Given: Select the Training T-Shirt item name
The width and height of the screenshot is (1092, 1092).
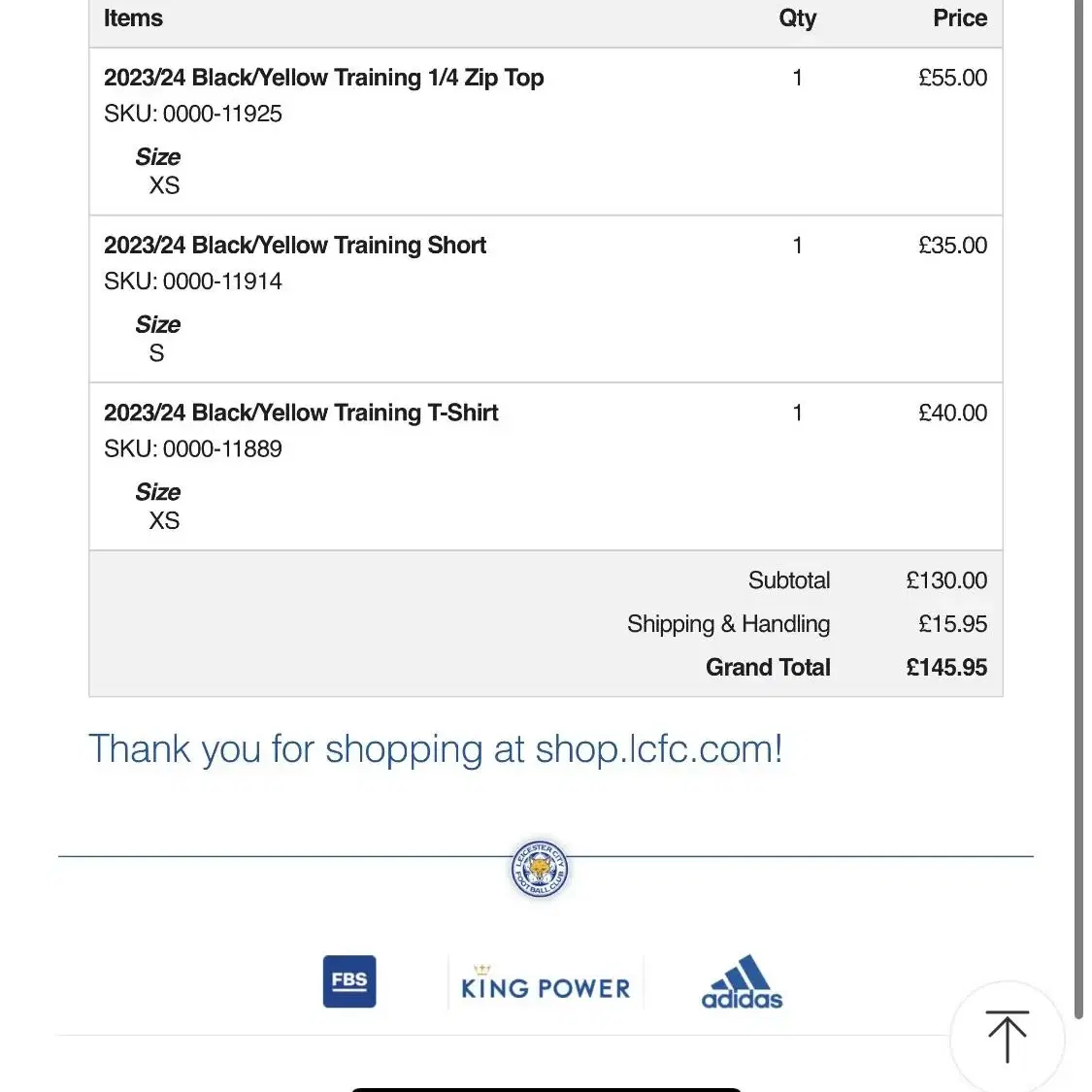Looking at the screenshot, I should click(301, 413).
